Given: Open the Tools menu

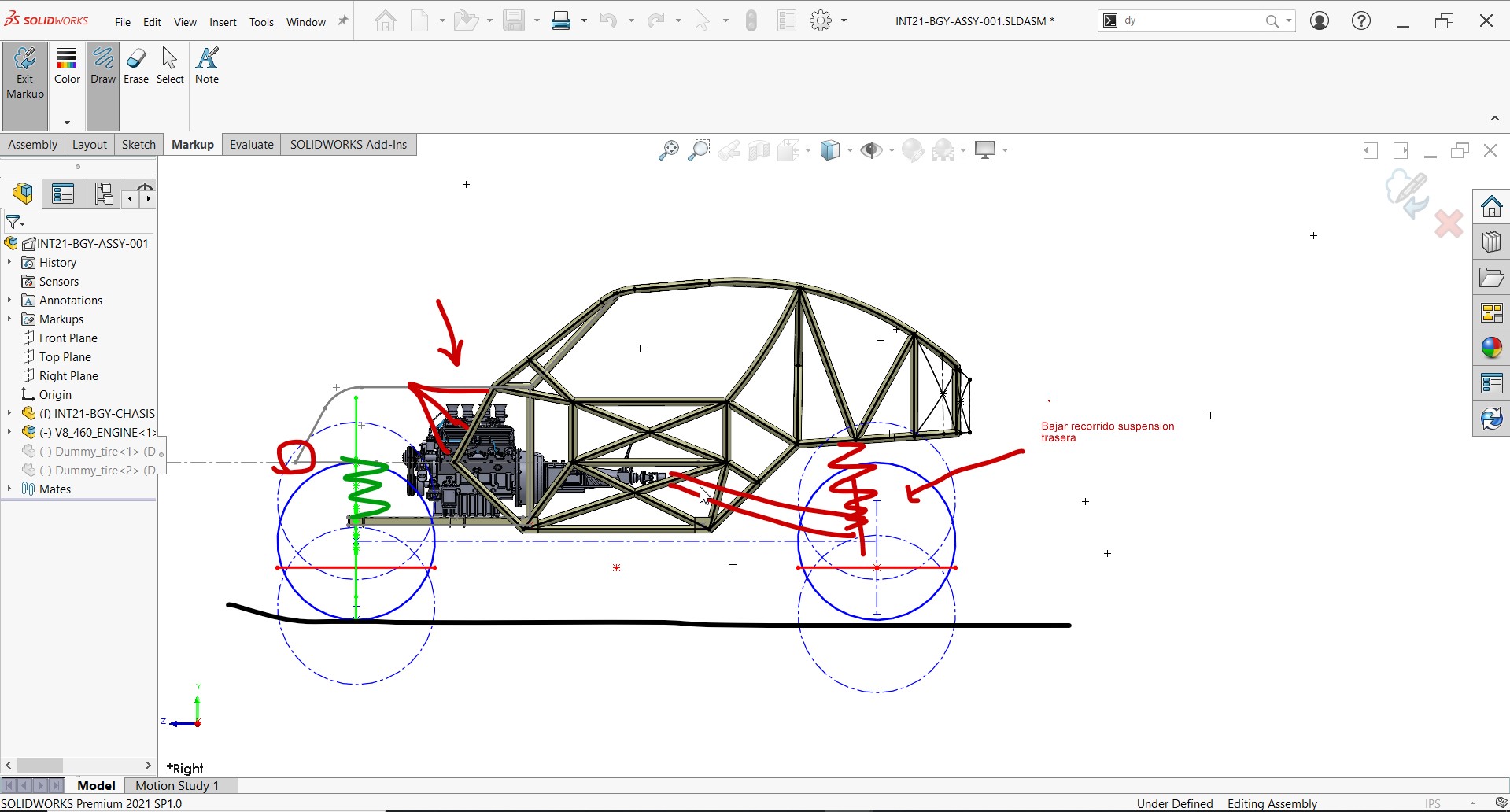Looking at the screenshot, I should point(261,22).
